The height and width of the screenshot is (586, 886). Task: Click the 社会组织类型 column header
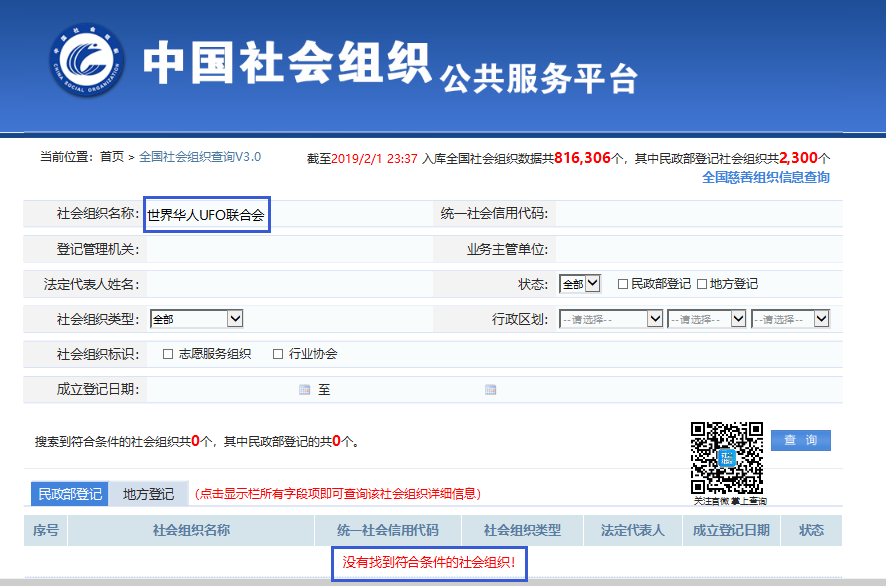coord(522,530)
